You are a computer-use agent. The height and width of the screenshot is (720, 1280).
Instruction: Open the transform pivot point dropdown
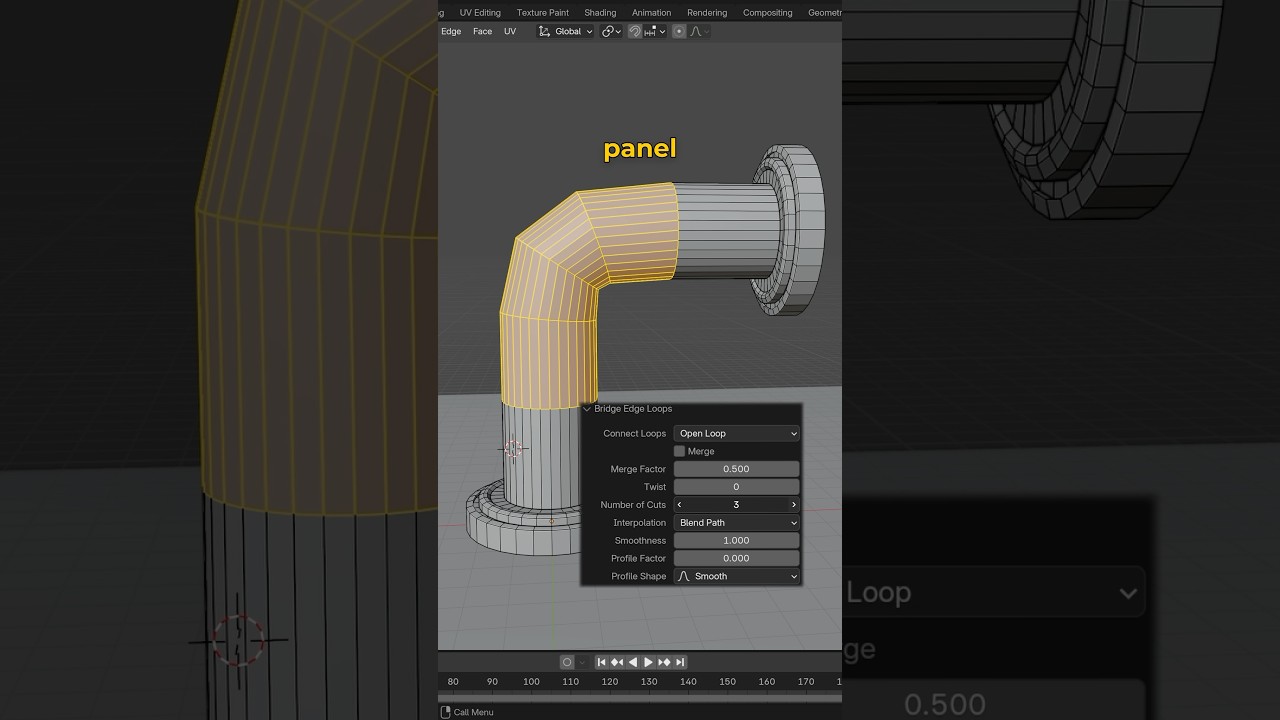[x=611, y=32]
